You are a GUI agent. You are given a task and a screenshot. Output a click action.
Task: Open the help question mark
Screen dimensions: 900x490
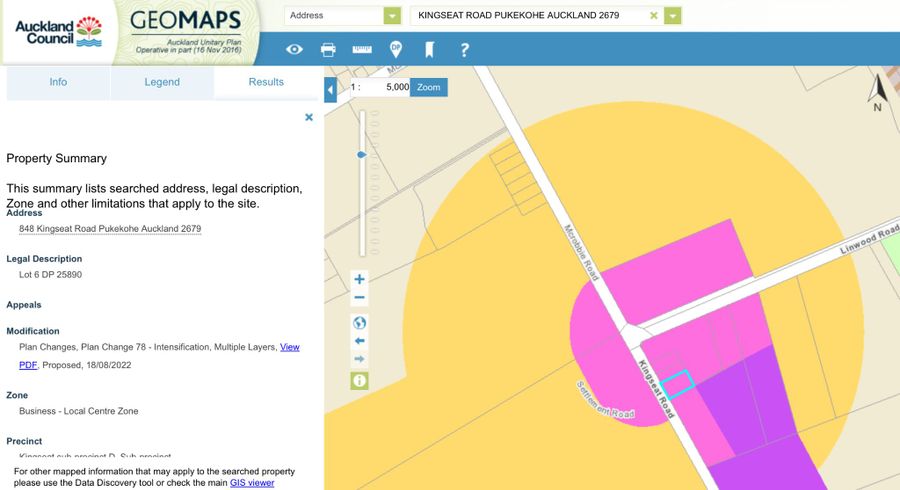464,50
